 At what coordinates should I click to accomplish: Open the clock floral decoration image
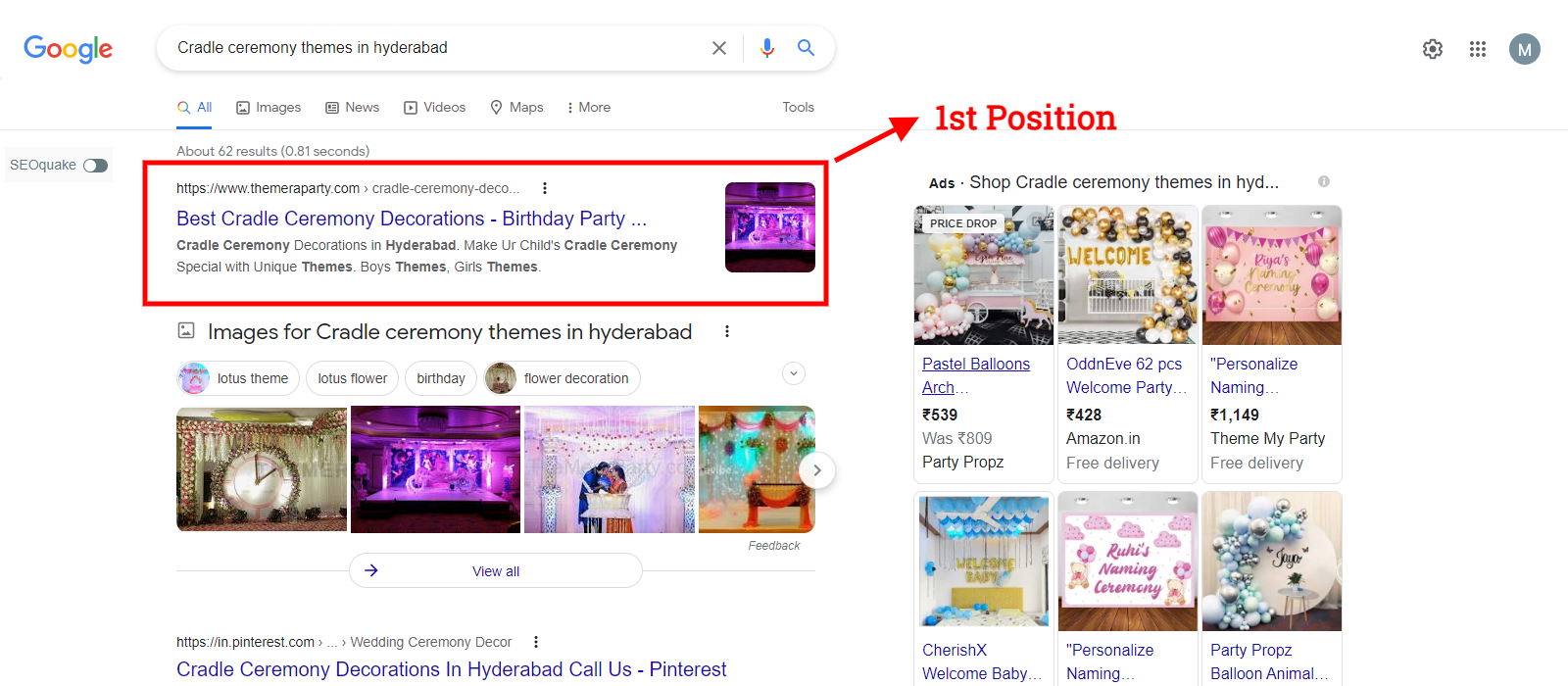click(262, 469)
